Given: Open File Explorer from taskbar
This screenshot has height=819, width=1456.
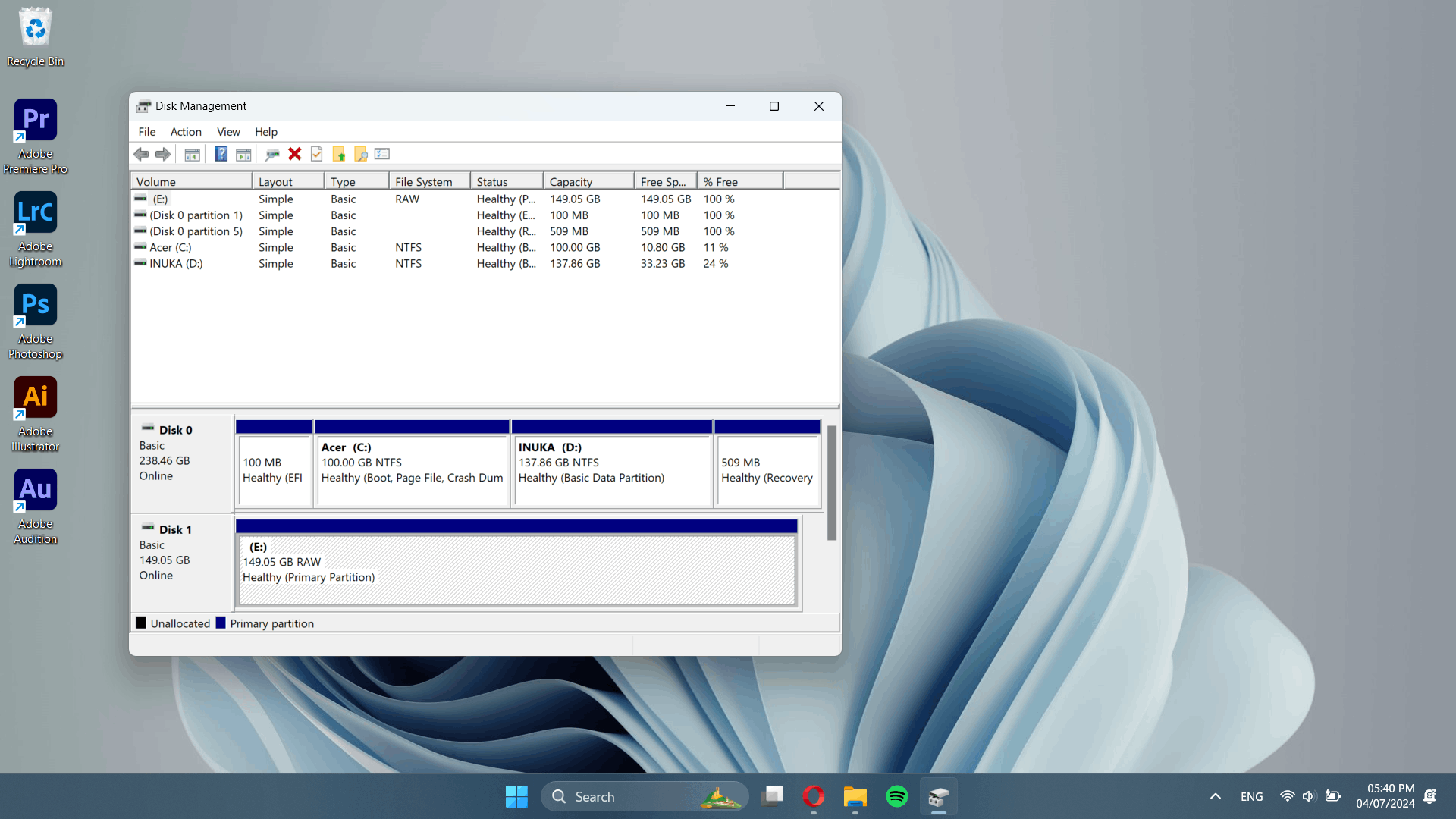Looking at the screenshot, I should [x=855, y=796].
